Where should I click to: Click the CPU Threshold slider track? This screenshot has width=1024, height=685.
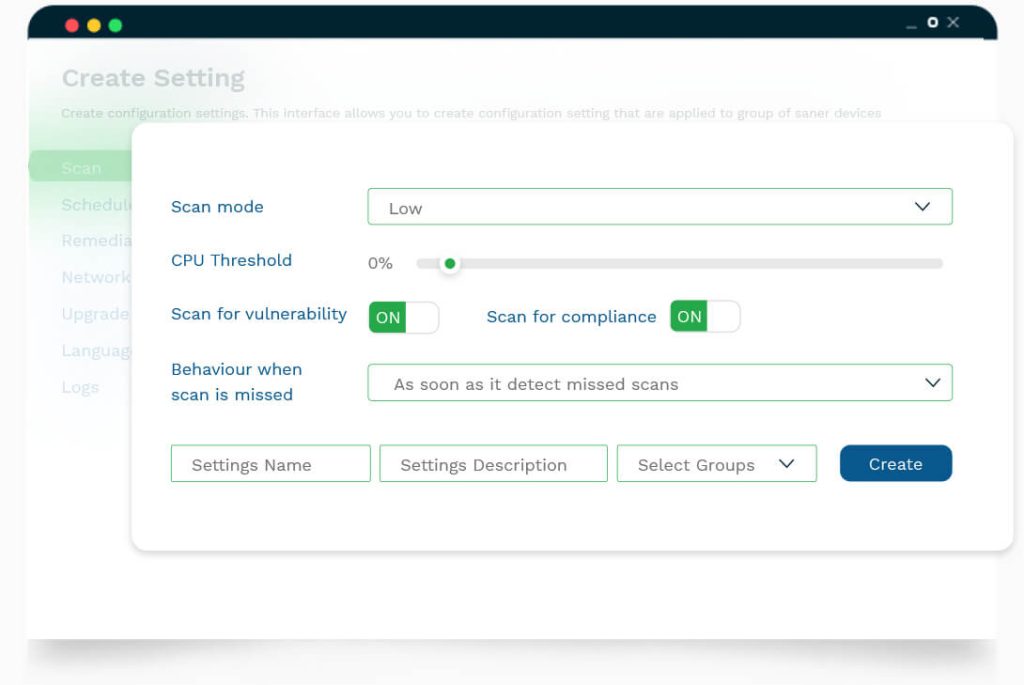(679, 263)
